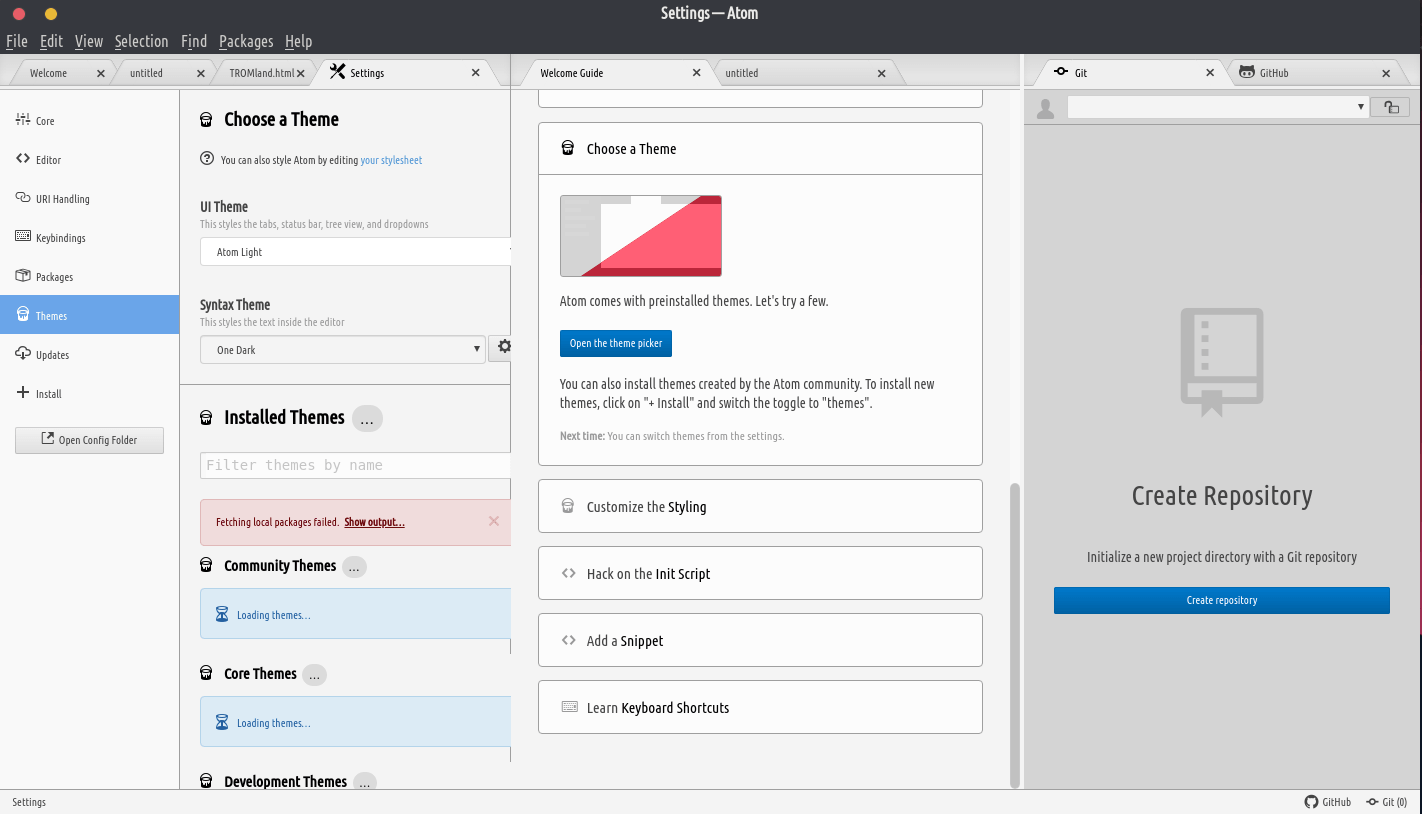Click the Create Repository heading text
This screenshot has width=1422, height=814.
(x=1222, y=496)
